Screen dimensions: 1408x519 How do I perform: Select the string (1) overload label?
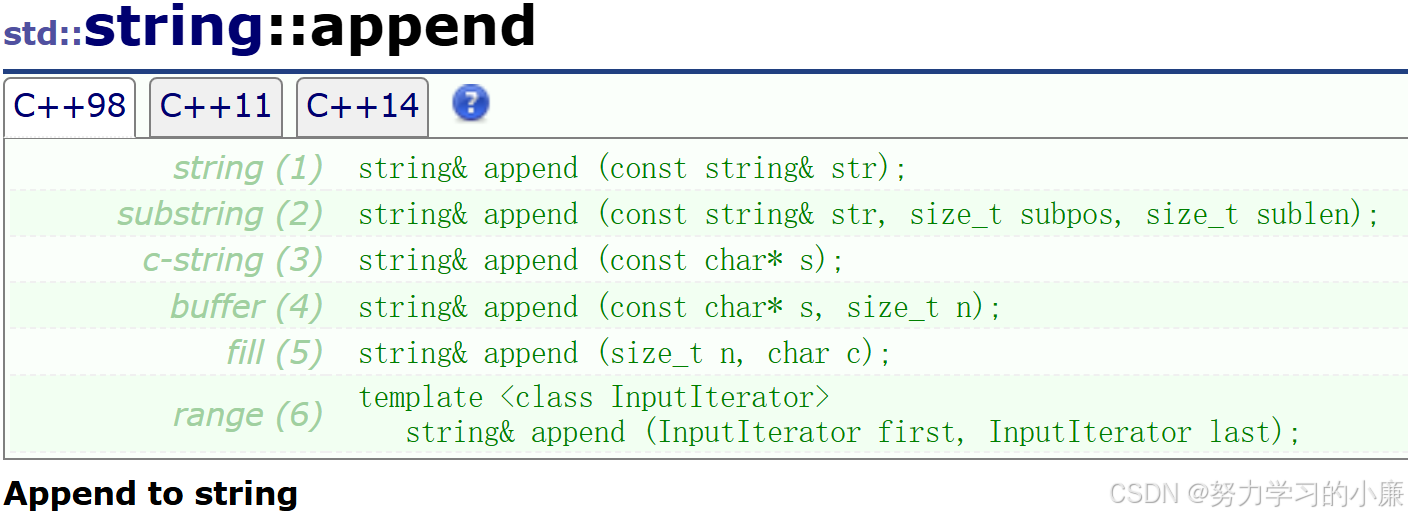click(248, 168)
